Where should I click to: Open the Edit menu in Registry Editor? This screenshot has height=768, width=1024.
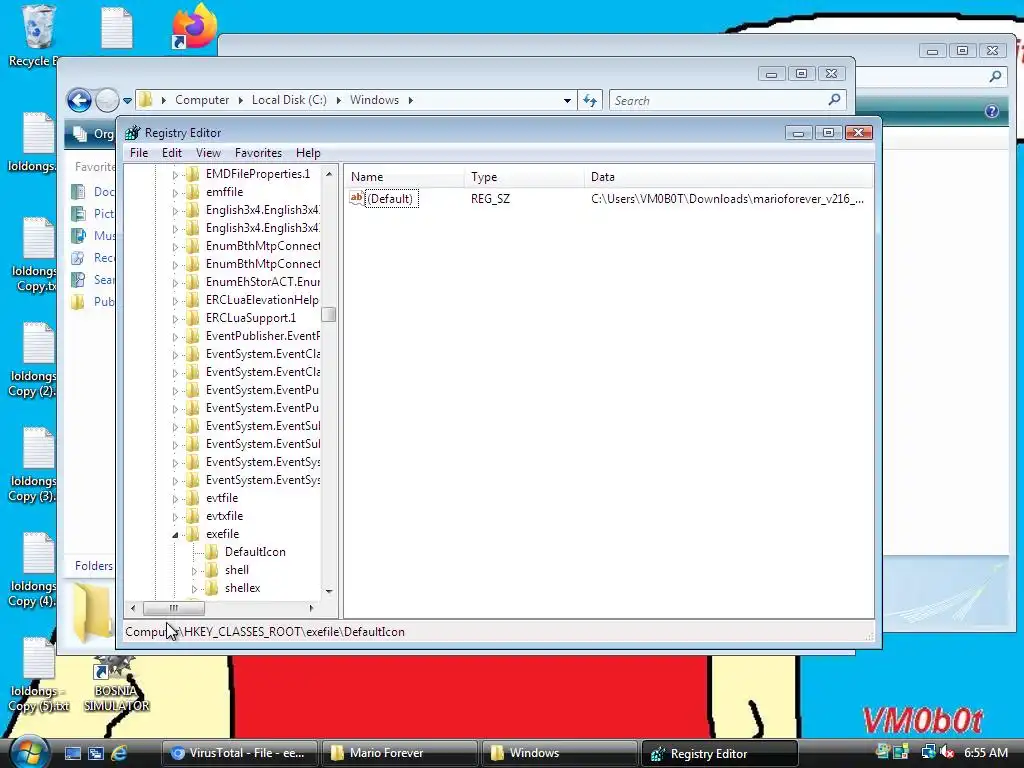click(x=172, y=153)
